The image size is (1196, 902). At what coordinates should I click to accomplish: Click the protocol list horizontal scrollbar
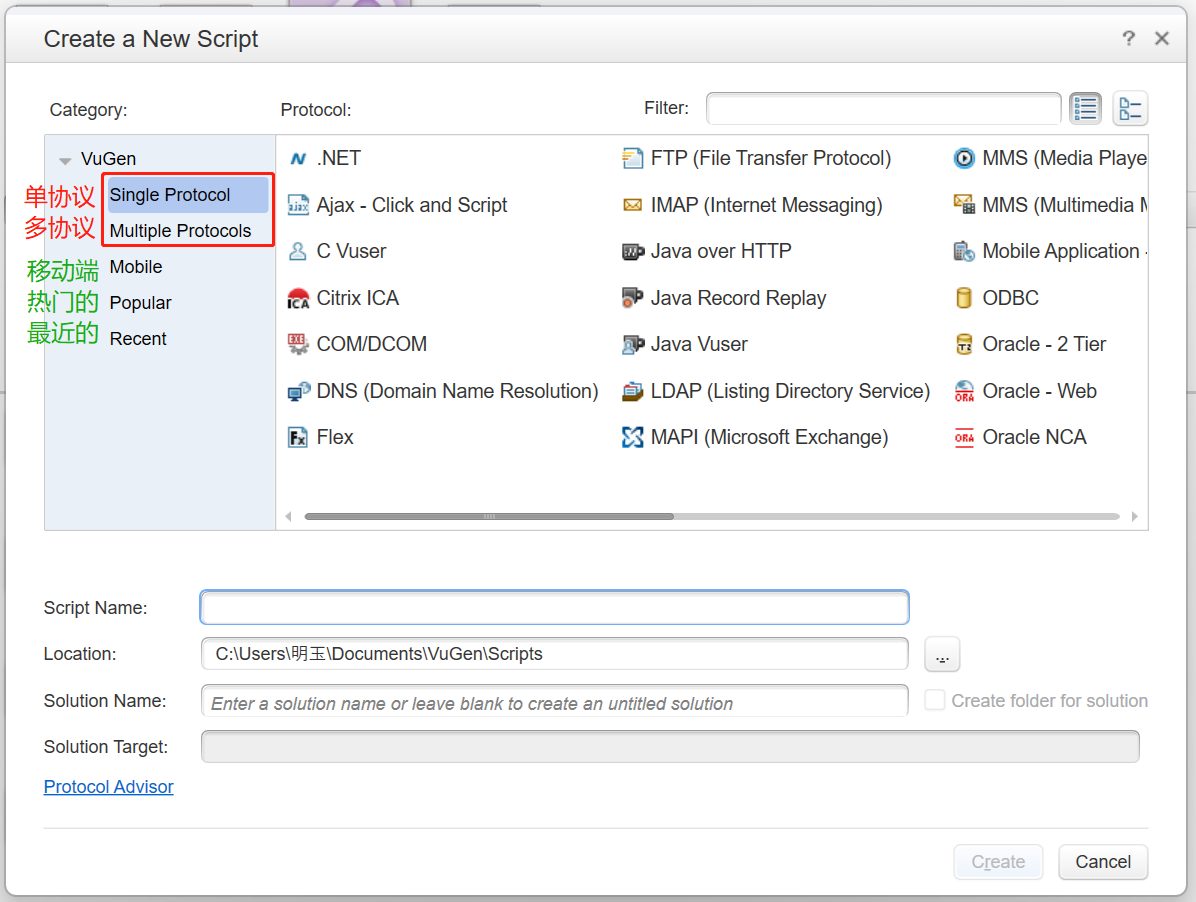click(x=489, y=516)
